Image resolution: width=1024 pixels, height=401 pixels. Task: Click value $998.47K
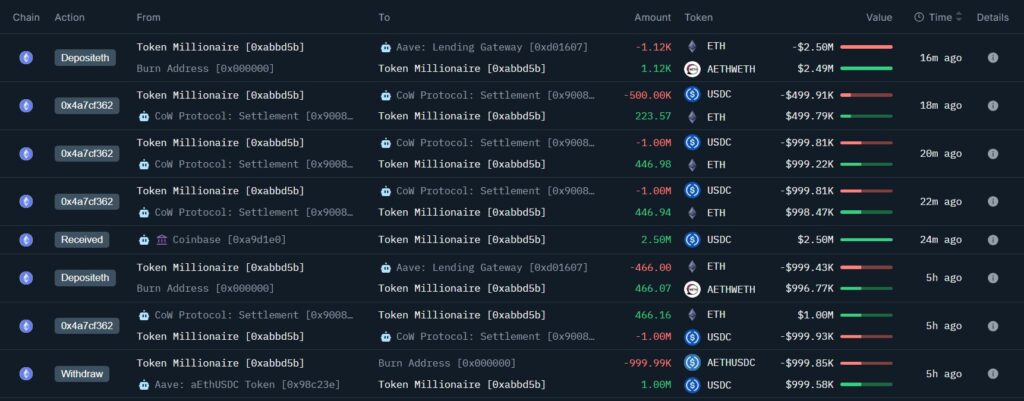pos(809,212)
